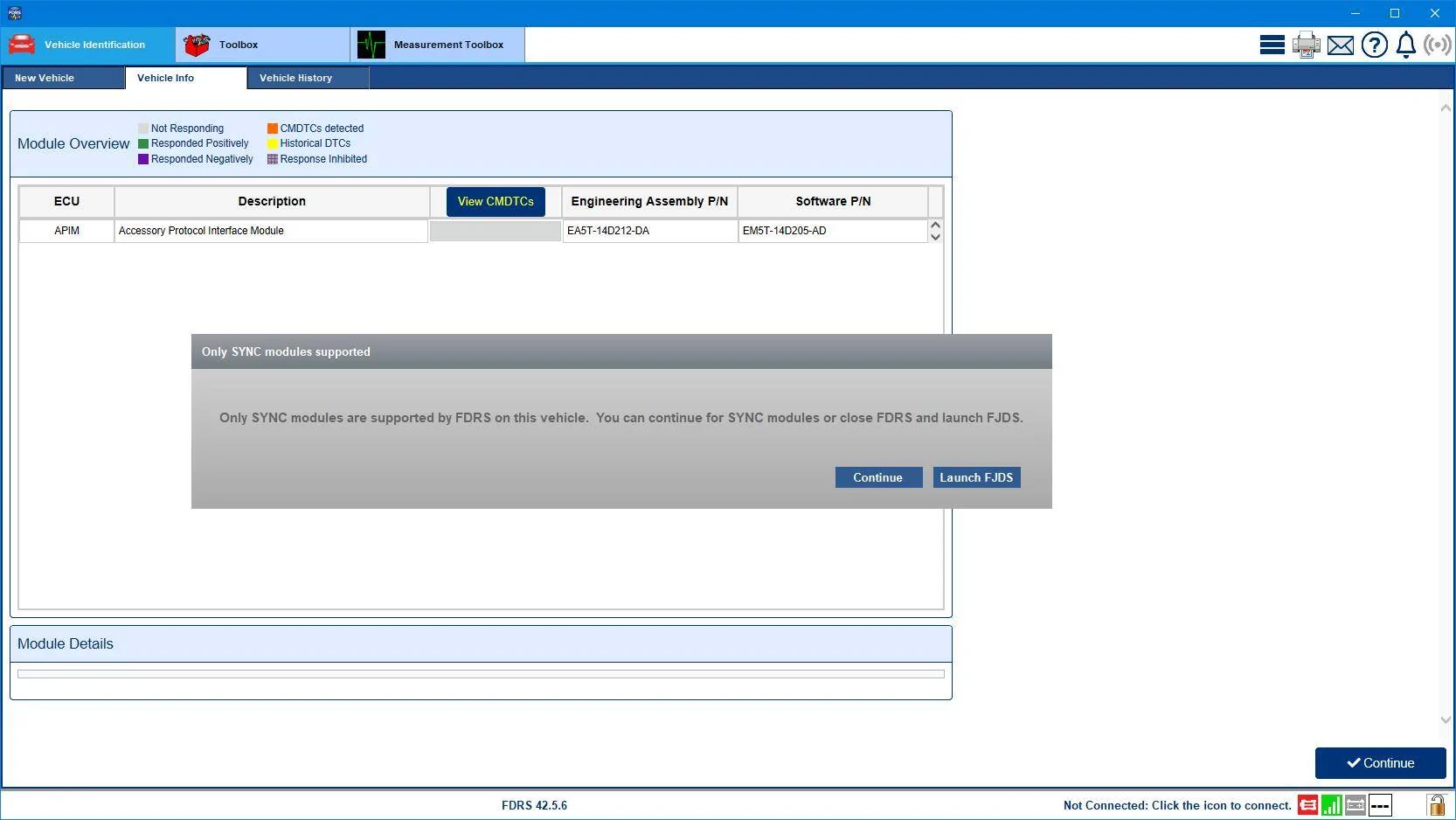Click the hatched Response Inhibited legend swatch
The height and width of the screenshot is (820, 1456).
[x=273, y=159]
